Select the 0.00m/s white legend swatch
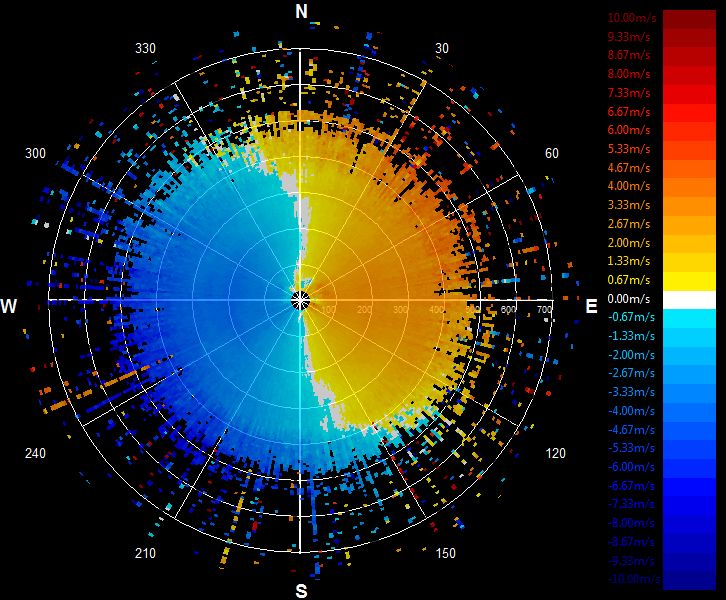This screenshot has width=726, height=600. [x=689, y=300]
